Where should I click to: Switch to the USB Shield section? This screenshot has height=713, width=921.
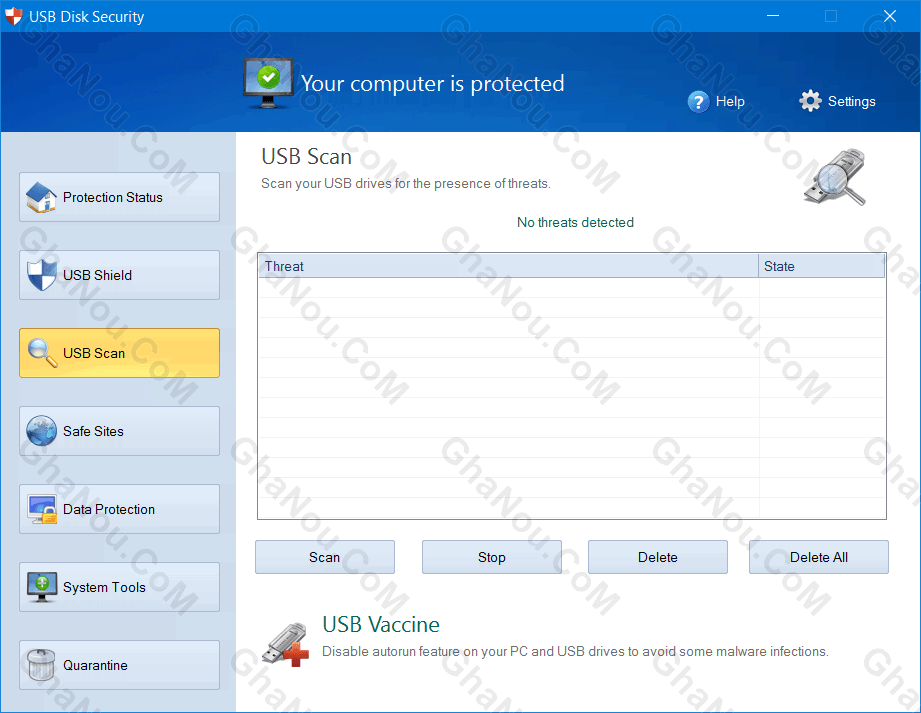tap(119, 275)
